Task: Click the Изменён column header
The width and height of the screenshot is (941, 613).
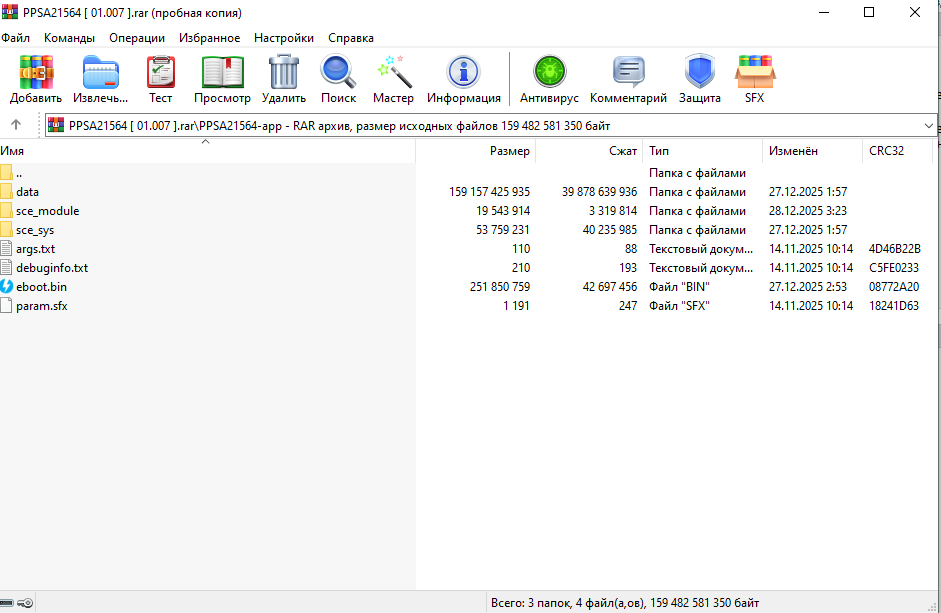Action: click(793, 151)
